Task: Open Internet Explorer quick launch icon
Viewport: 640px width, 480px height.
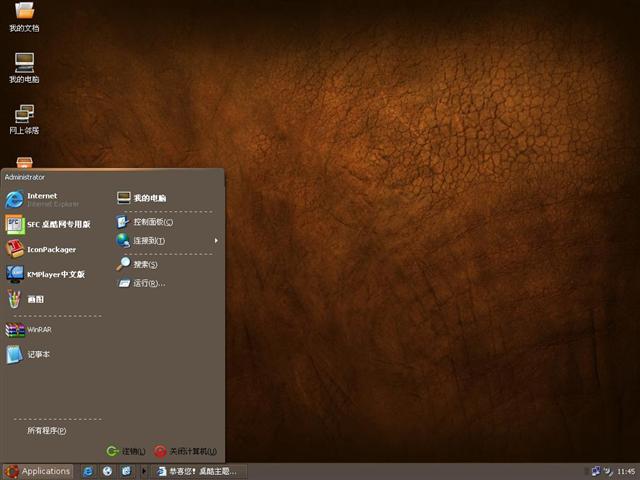Action: [x=88, y=471]
